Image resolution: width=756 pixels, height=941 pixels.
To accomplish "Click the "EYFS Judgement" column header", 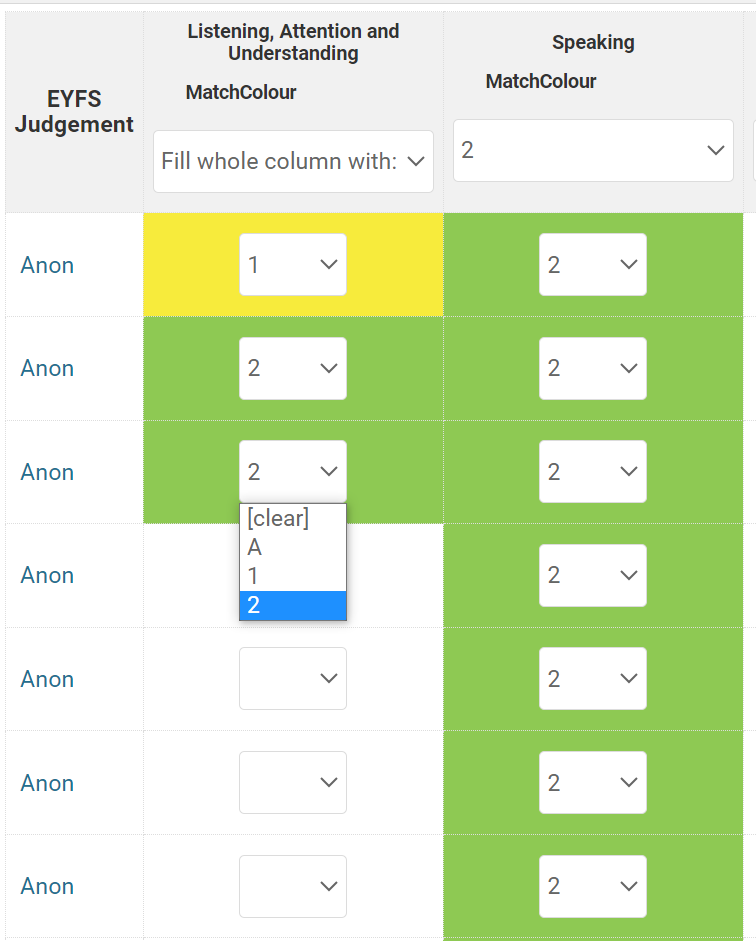I will [x=73, y=111].
